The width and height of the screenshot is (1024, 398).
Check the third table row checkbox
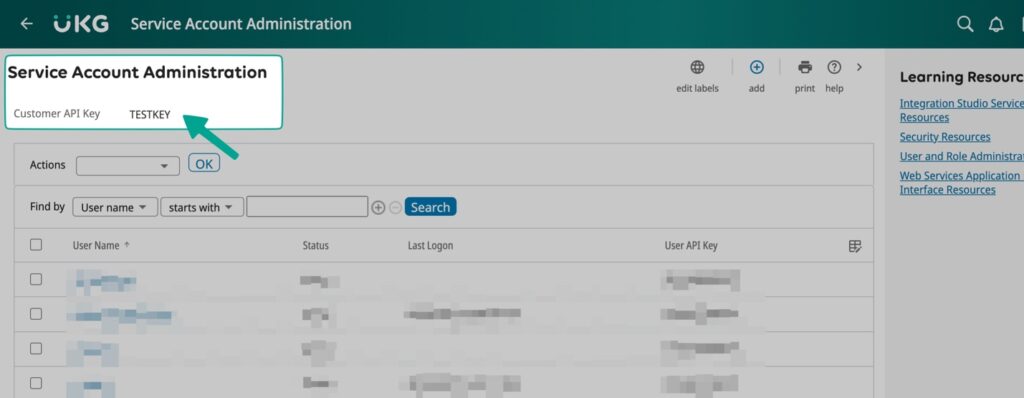(36, 348)
